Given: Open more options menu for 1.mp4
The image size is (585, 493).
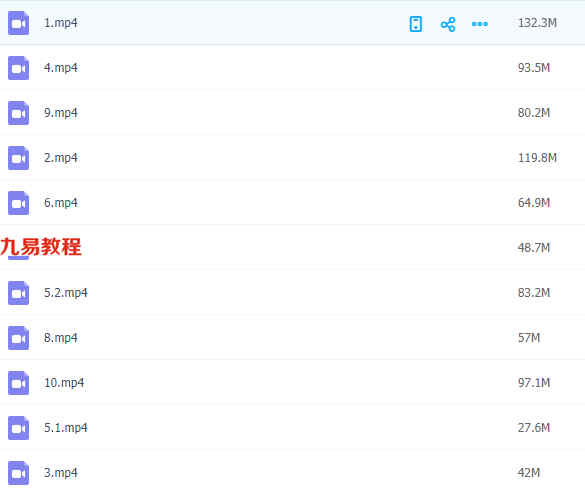Looking at the screenshot, I should click(x=479, y=24).
